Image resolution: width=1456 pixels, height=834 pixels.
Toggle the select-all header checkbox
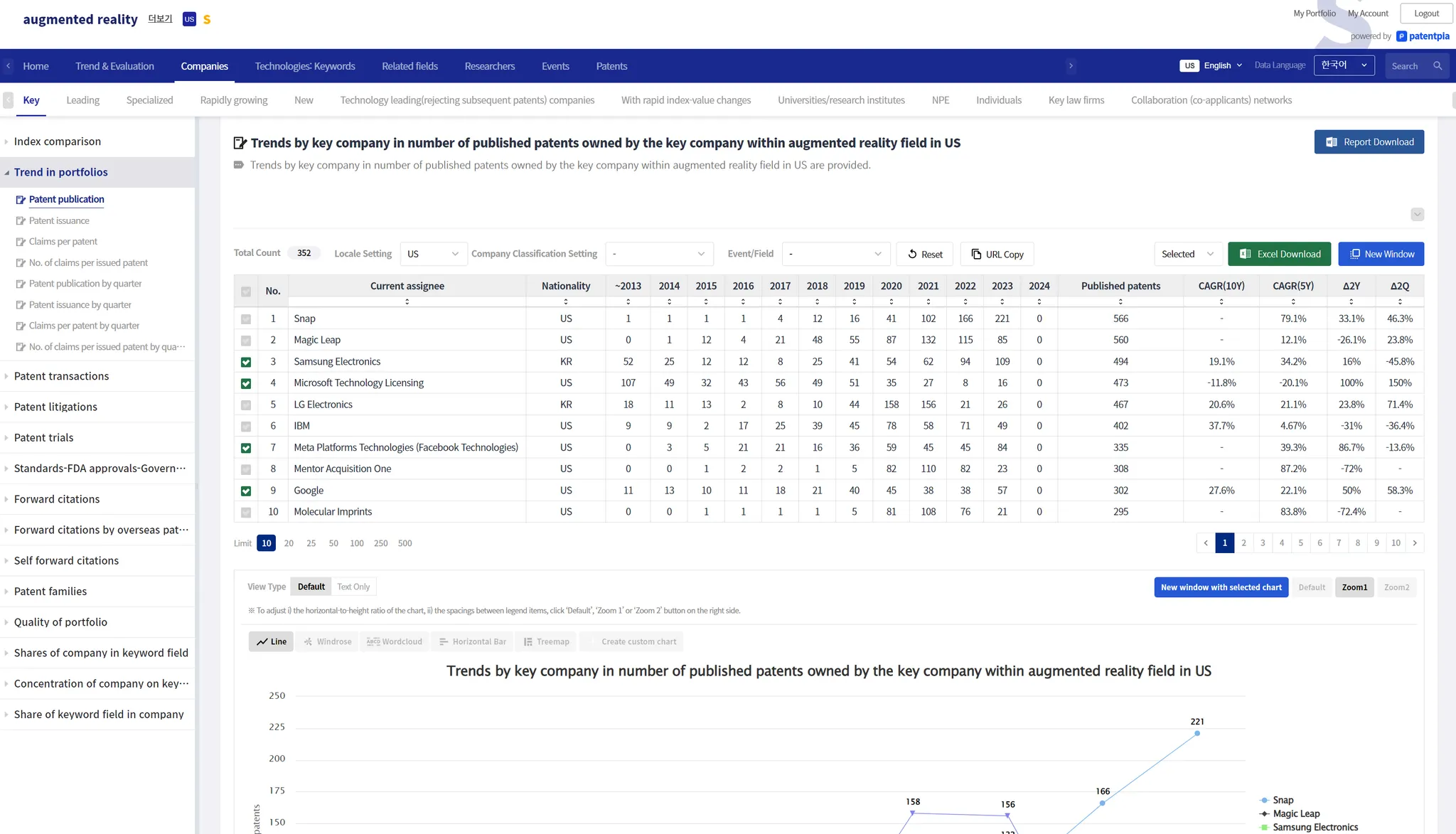coord(246,292)
